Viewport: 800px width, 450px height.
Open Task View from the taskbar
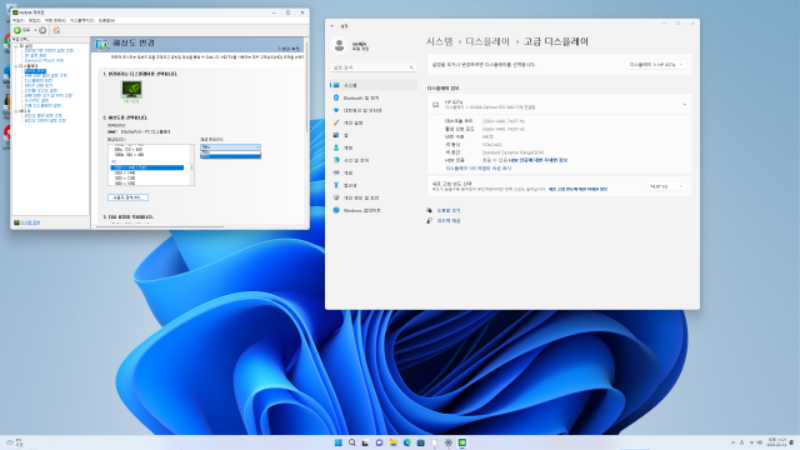pos(365,442)
